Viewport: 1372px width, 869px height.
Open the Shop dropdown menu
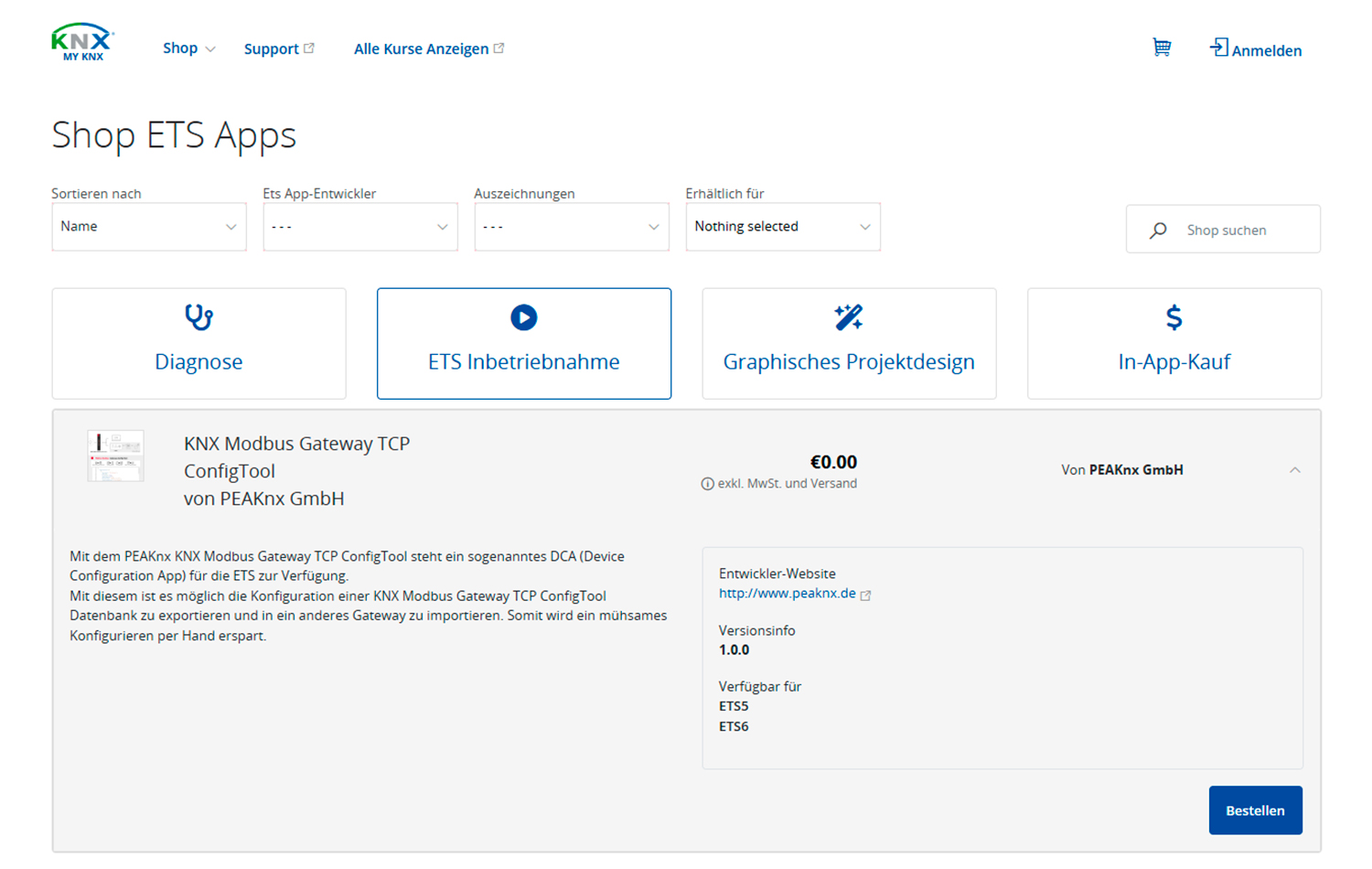(x=188, y=48)
